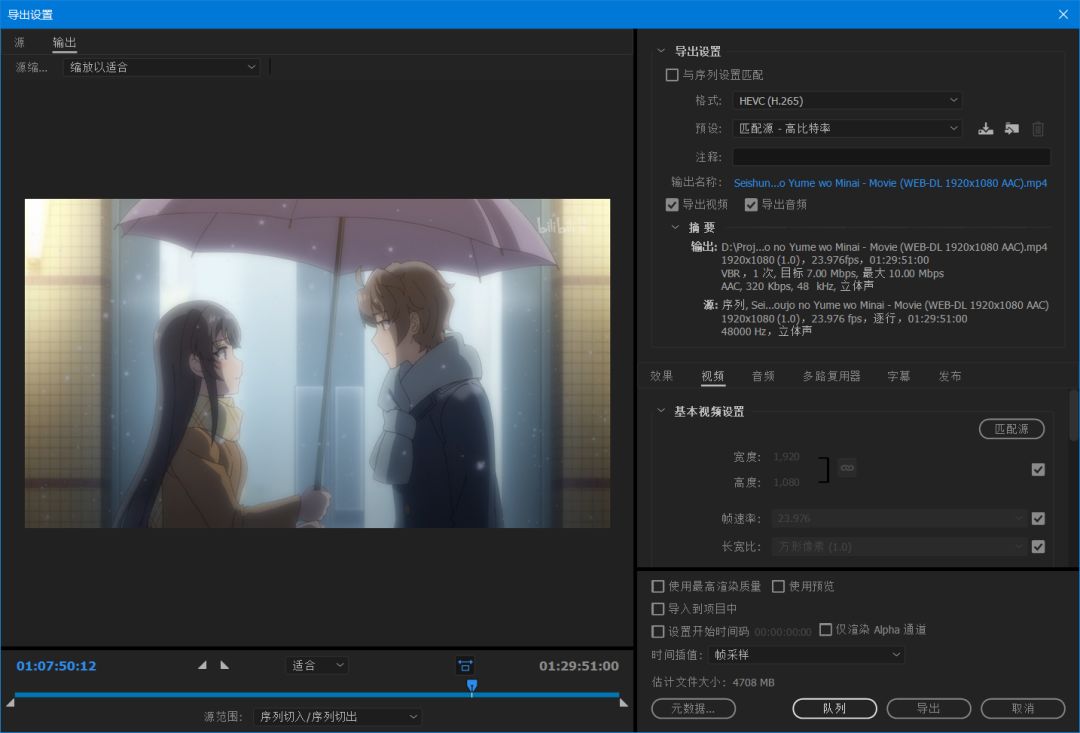
Task: Set an out point with the right triangle icon
Action: 224,663
